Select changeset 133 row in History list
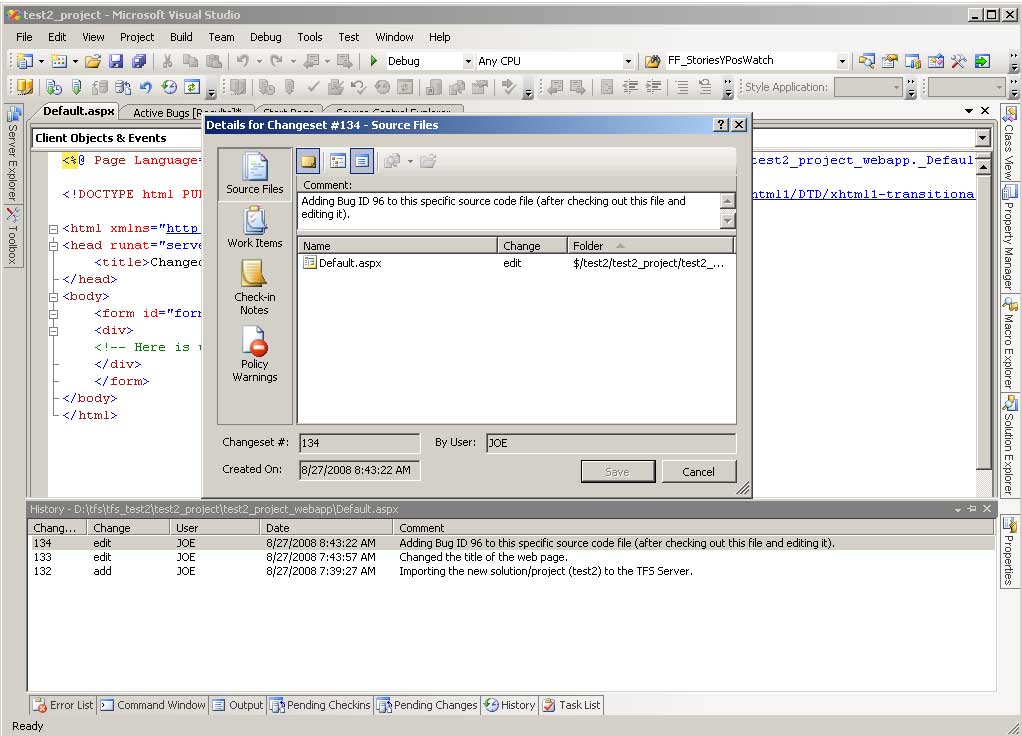Screen dimensions: 1022x736 512,557
